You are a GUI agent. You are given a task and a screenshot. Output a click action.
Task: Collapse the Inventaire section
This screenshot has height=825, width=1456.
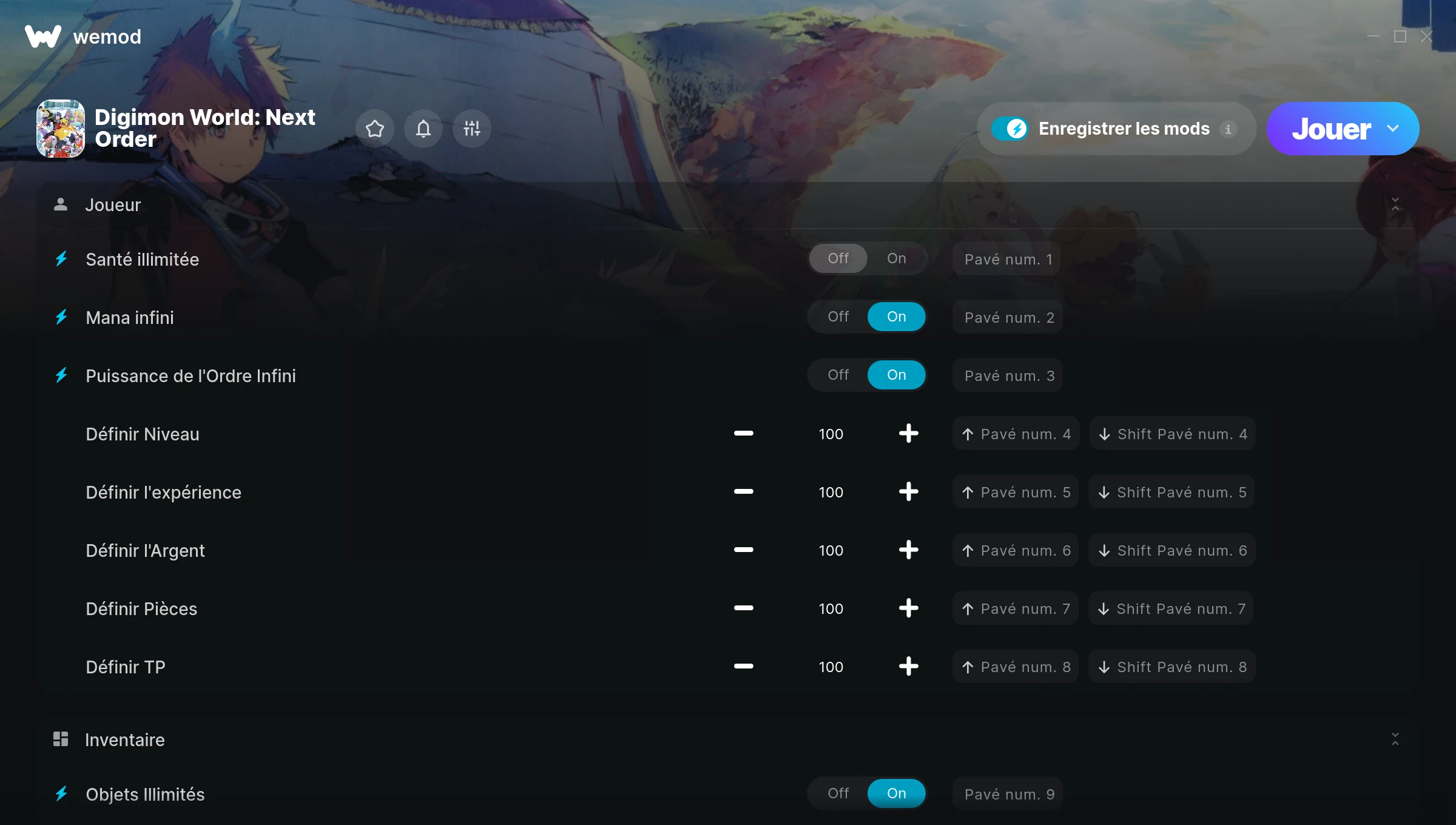point(1395,739)
